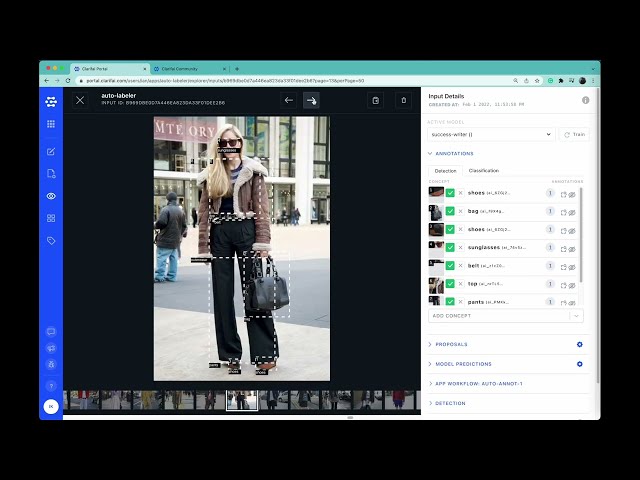This screenshot has height=480, width=640.
Task: Expand the Proposals section
Action: [447, 344]
